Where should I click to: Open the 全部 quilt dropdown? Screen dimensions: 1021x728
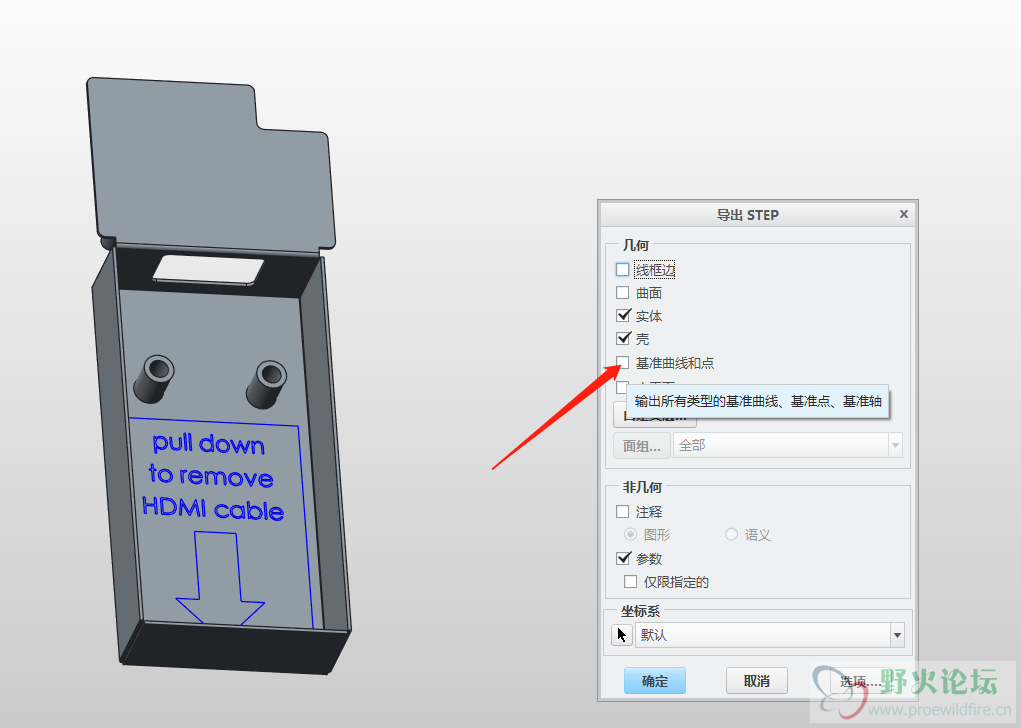895,445
